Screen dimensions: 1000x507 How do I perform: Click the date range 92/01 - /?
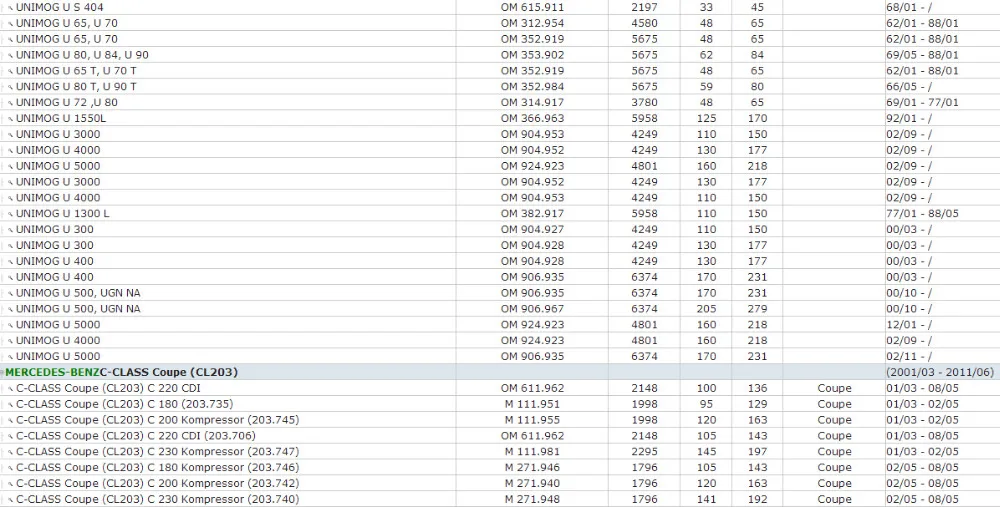coord(909,119)
